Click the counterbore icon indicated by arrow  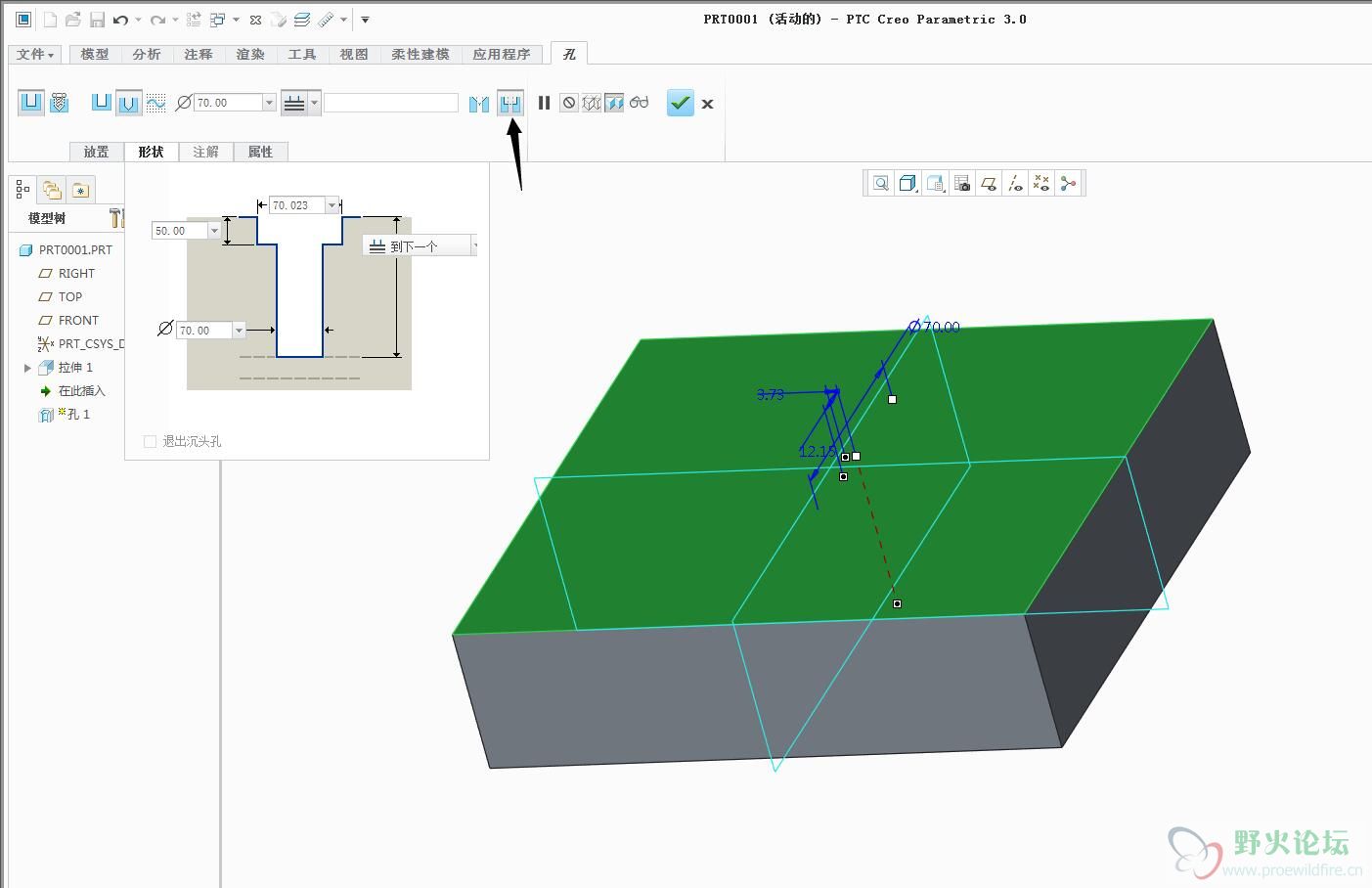click(x=509, y=103)
